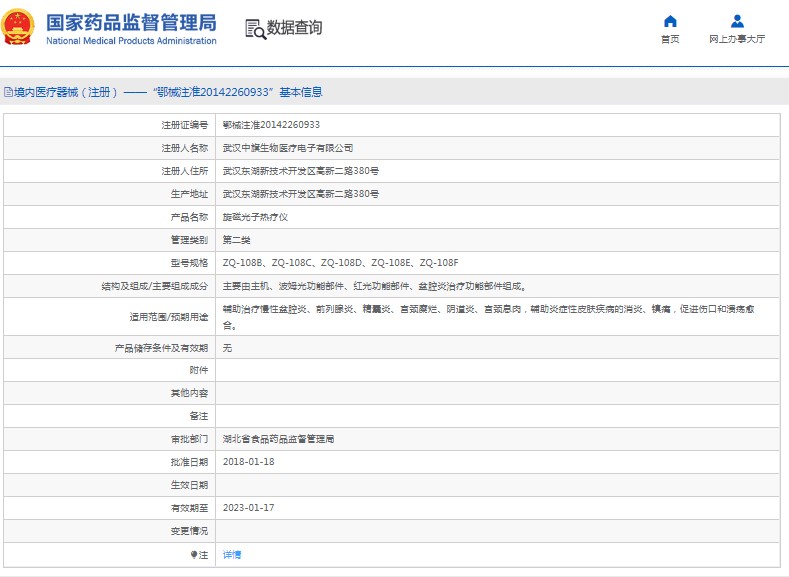Click the 网上办事大厅 label
Image resolution: width=789 pixels, height=577 pixels.
(x=737, y=39)
